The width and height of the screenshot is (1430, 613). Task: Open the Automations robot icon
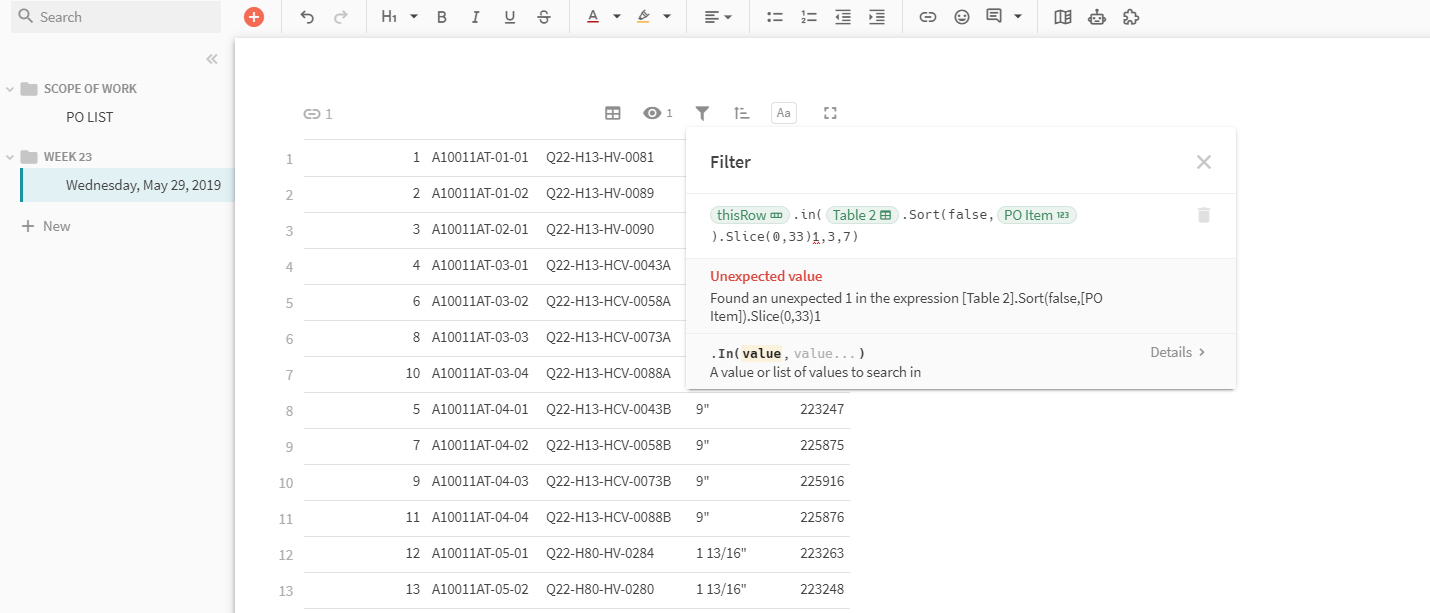coord(1097,17)
